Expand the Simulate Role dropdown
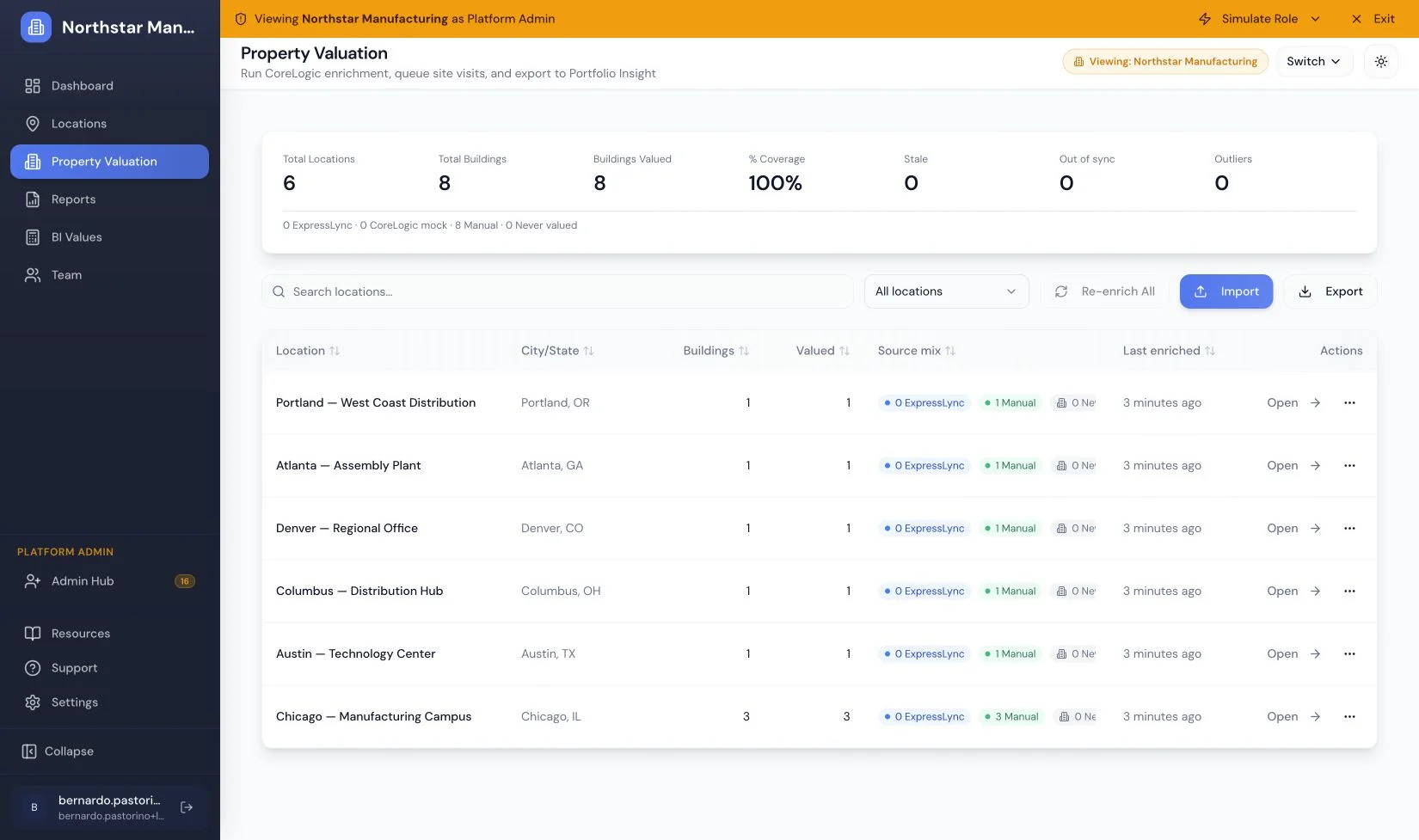Image resolution: width=1419 pixels, height=840 pixels. 1259,19
